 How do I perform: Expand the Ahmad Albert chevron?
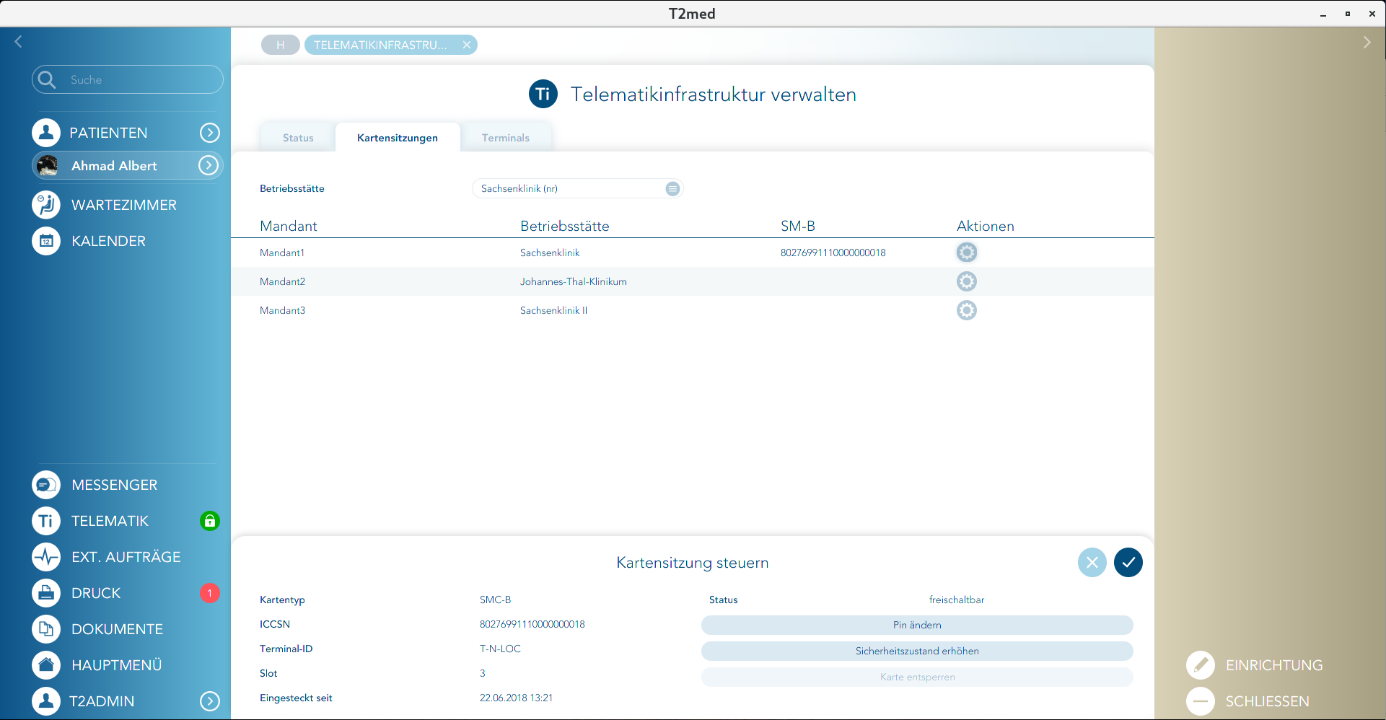tap(209, 166)
